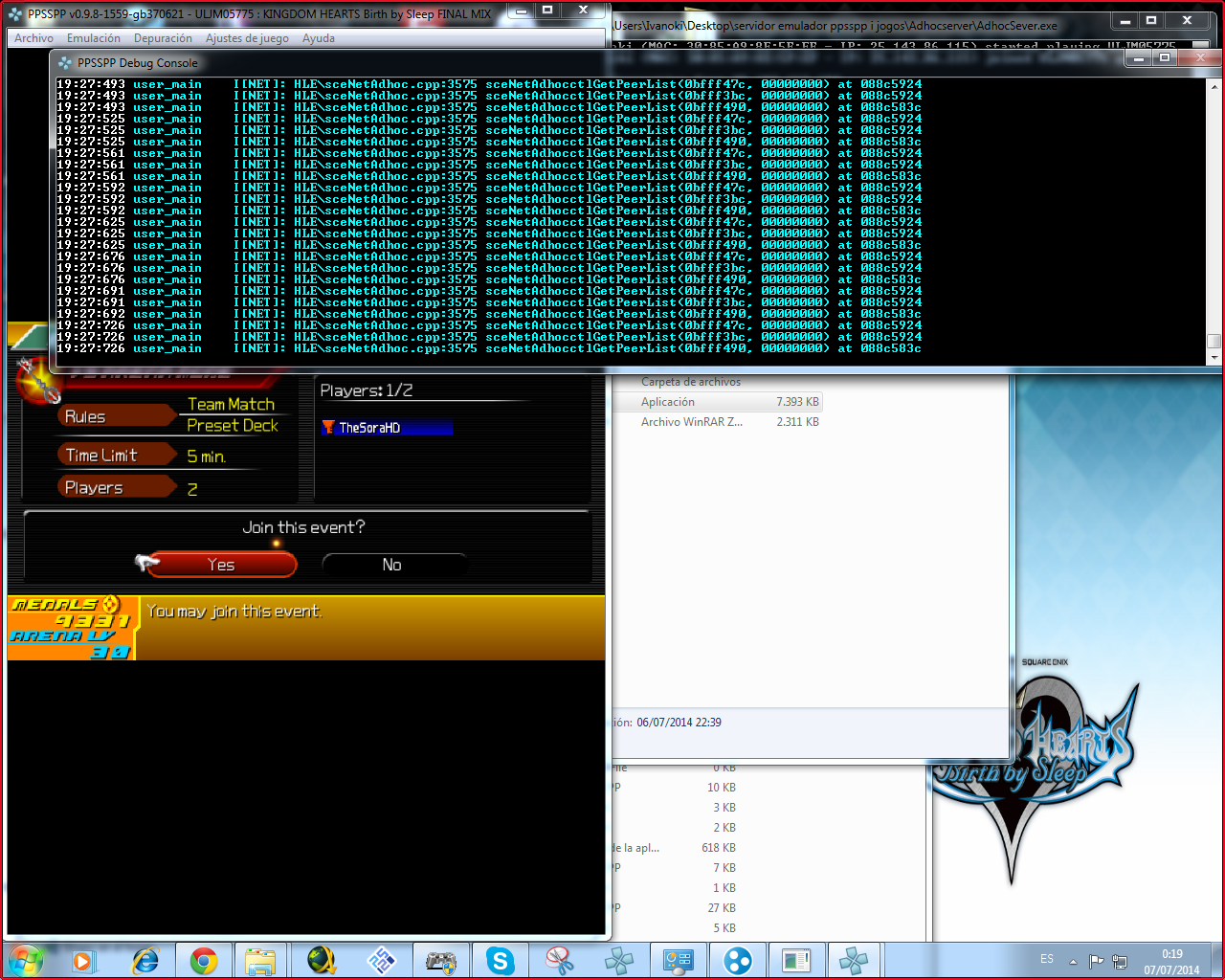Open the Emulación menu

pyautogui.click(x=94, y=38)
